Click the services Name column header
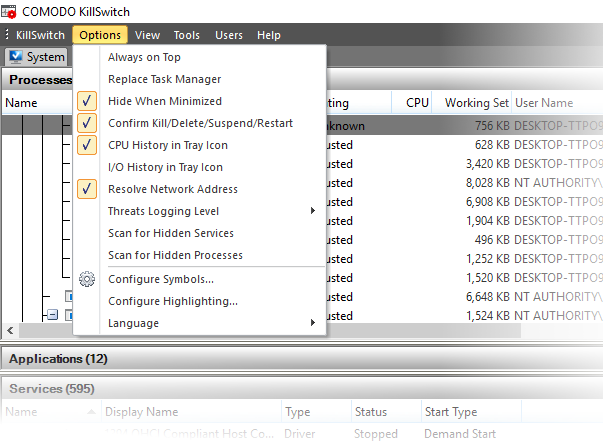This screenshot has height=447, width=603. point(51,412)
